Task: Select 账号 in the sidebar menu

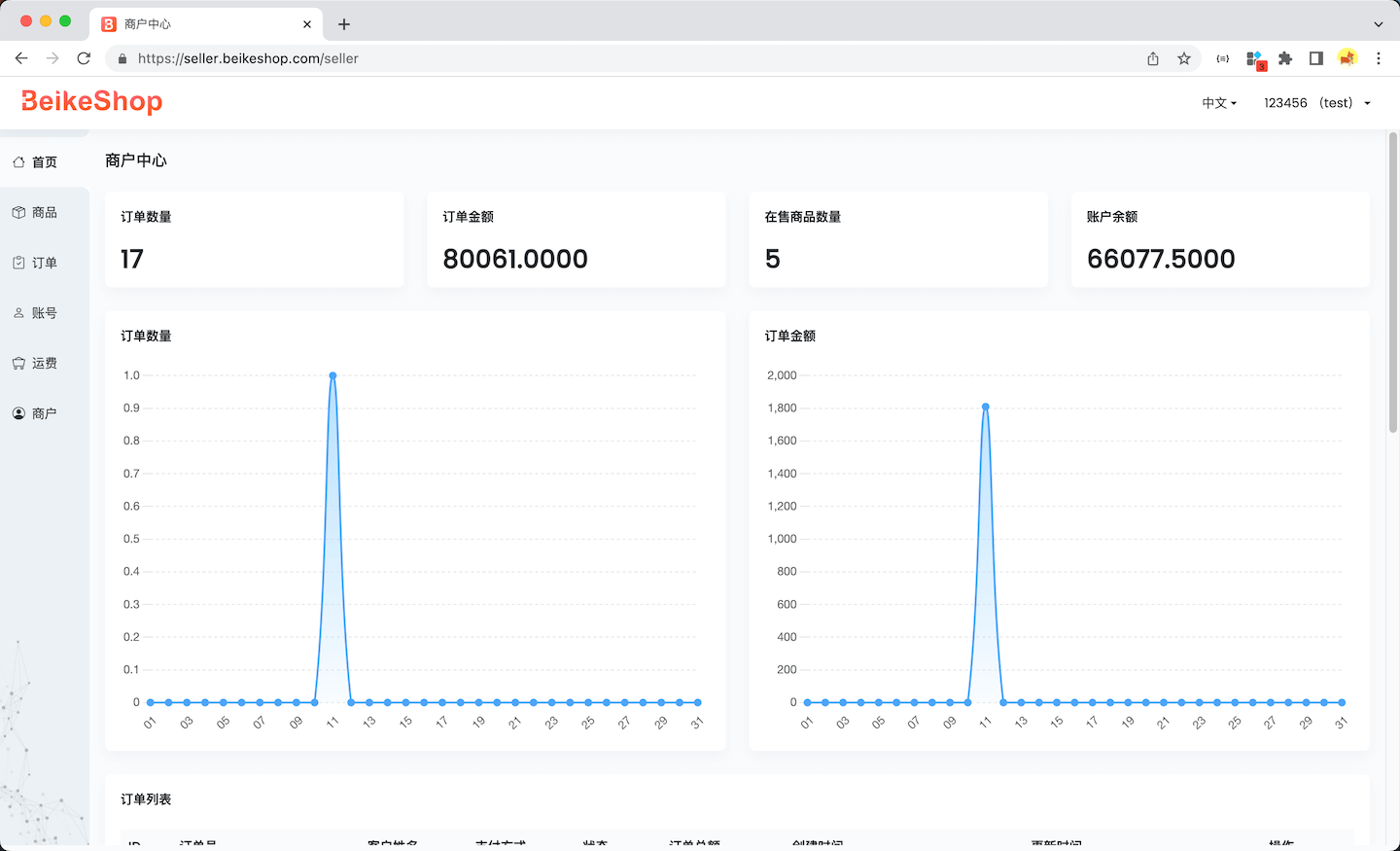Action: (45, 313)
